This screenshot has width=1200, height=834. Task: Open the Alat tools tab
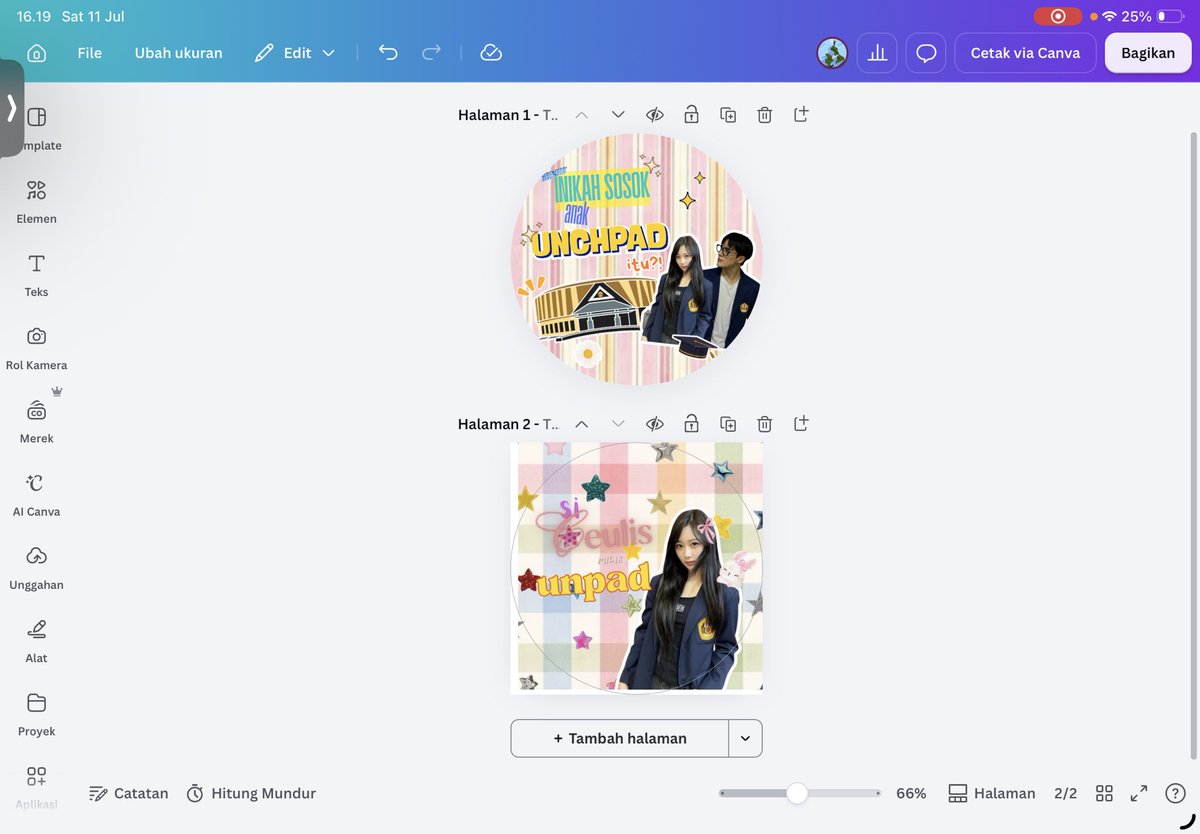point(37,641)
